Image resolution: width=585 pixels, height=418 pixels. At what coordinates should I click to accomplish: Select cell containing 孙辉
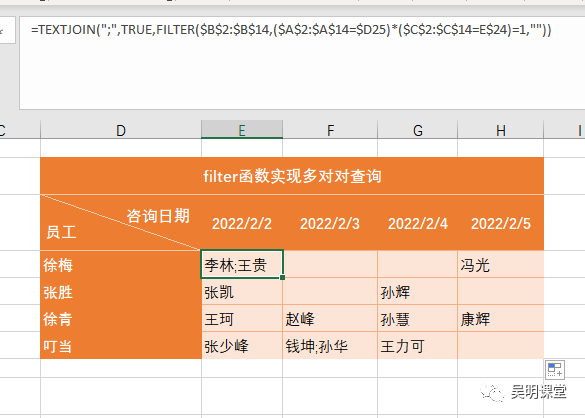coord(417,291)
